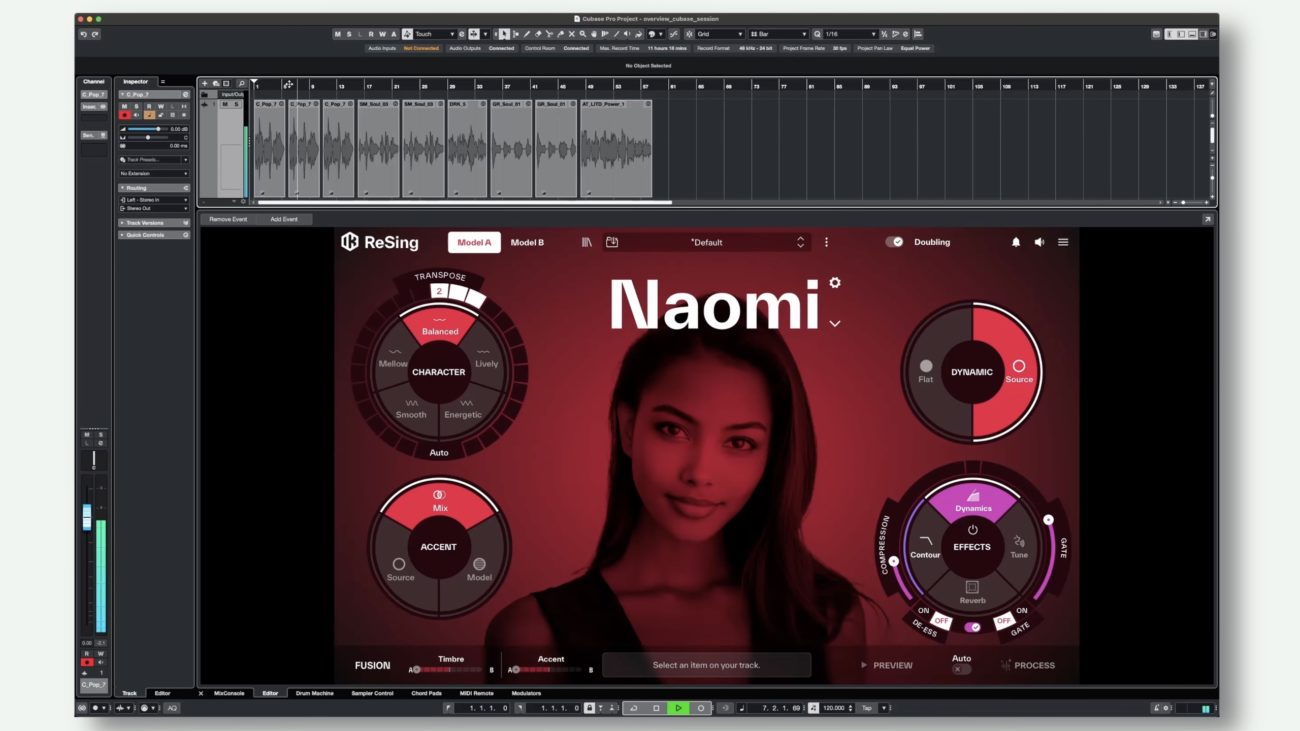Switch to Model B tab
Viewport: 1300px width, 731px height.
coord(527,242)
